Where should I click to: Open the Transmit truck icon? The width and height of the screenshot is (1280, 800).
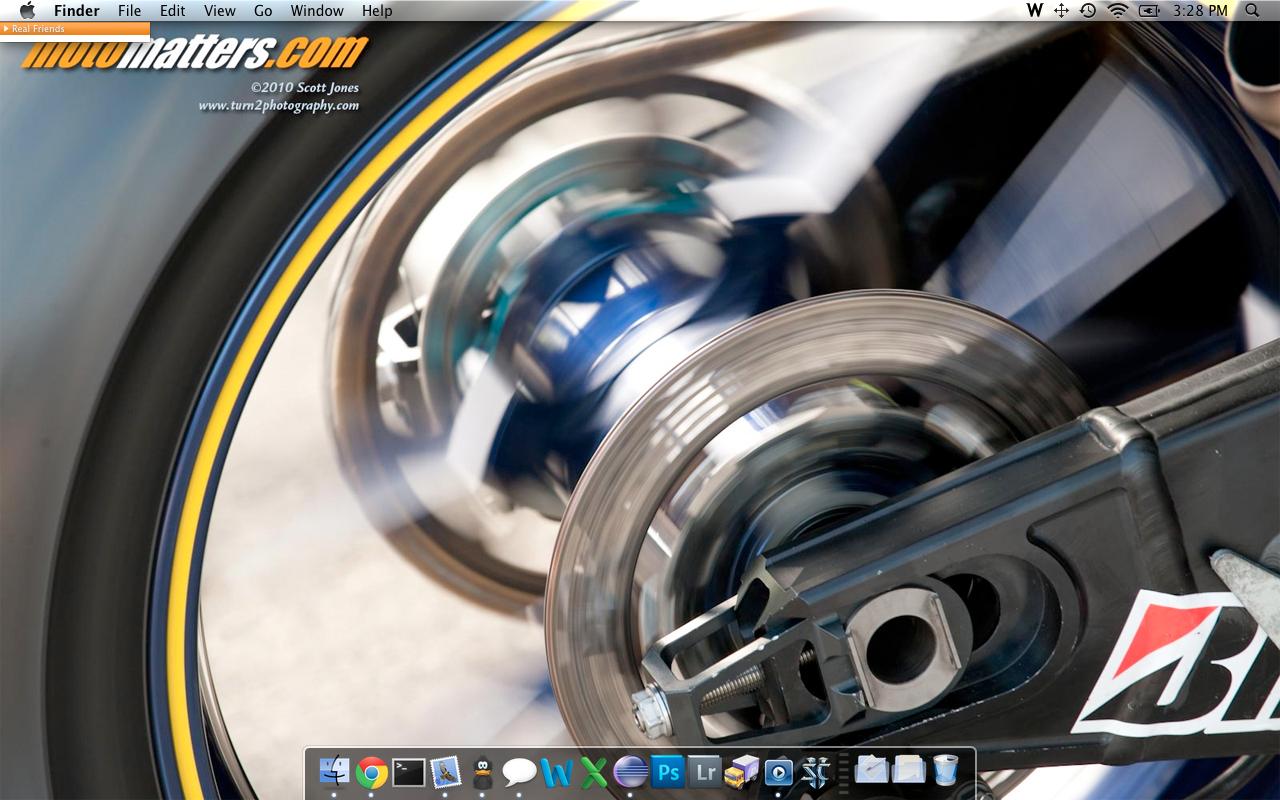(x=741, y=771)
